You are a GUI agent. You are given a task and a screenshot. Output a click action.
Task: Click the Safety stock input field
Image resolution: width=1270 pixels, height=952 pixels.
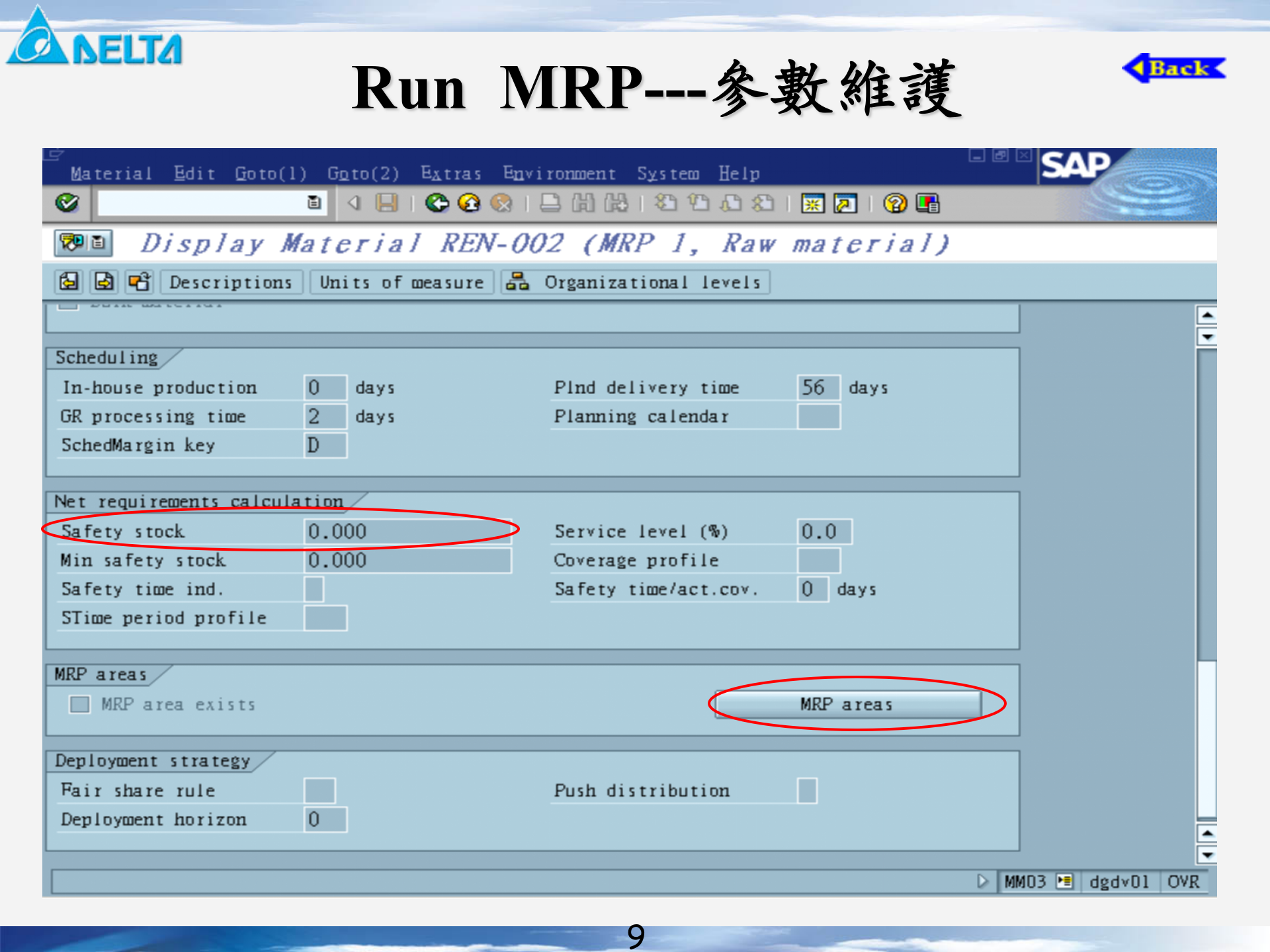[x=410, y=531]
